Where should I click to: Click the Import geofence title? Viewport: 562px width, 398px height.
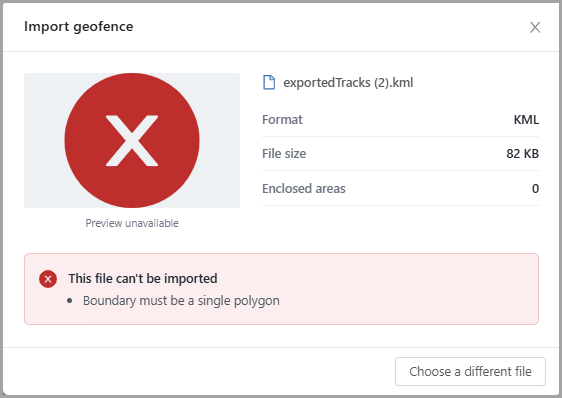[78, 27]
